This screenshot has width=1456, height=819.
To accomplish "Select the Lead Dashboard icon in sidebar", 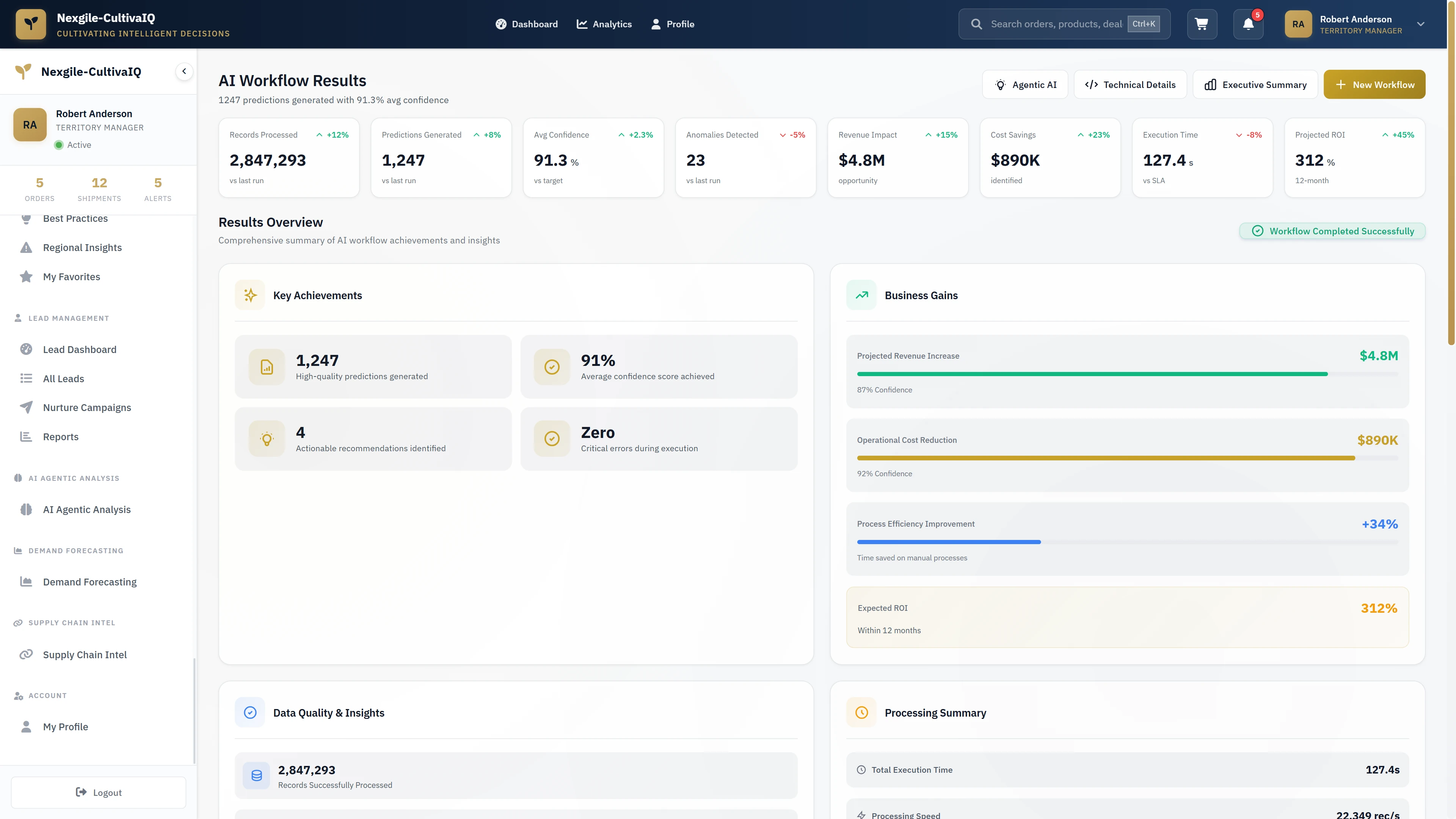I will (x=26, y=349).
